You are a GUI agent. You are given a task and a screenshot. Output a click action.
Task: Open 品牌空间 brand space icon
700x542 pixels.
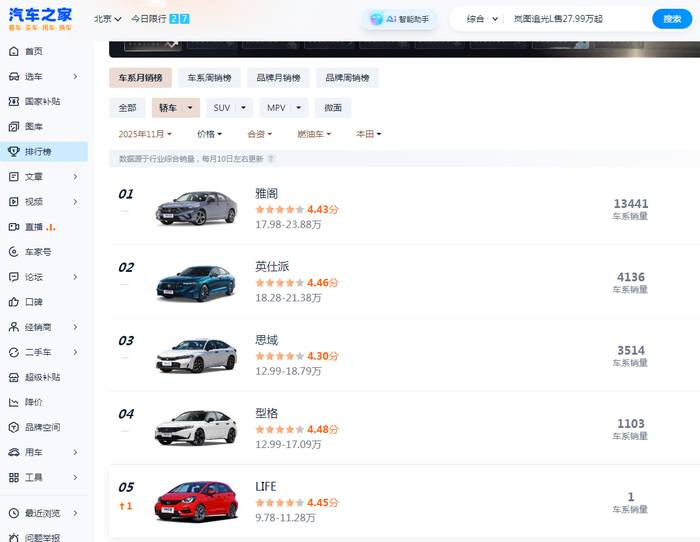(14, 427)
